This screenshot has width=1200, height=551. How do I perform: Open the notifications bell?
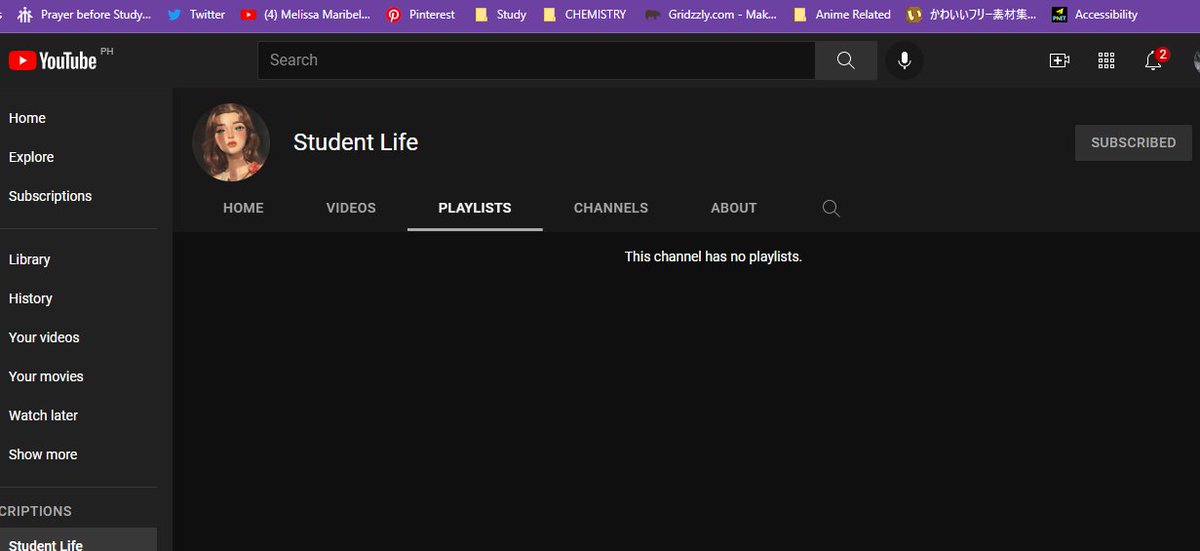pyautogui.click(x=1153, y=60)
